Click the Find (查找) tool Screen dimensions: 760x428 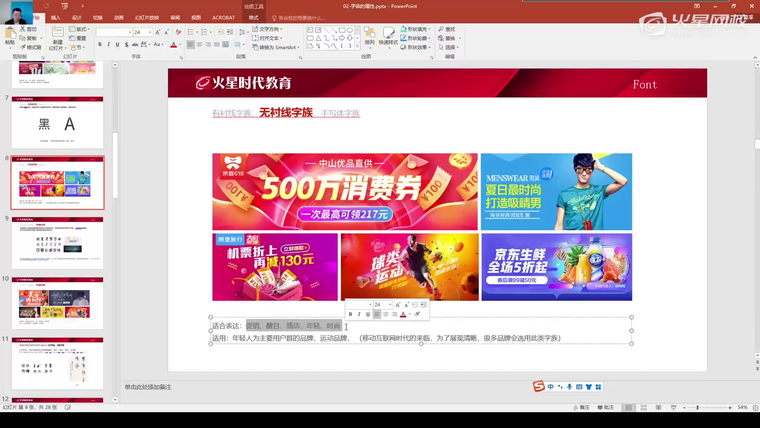[x=449, y=29]
